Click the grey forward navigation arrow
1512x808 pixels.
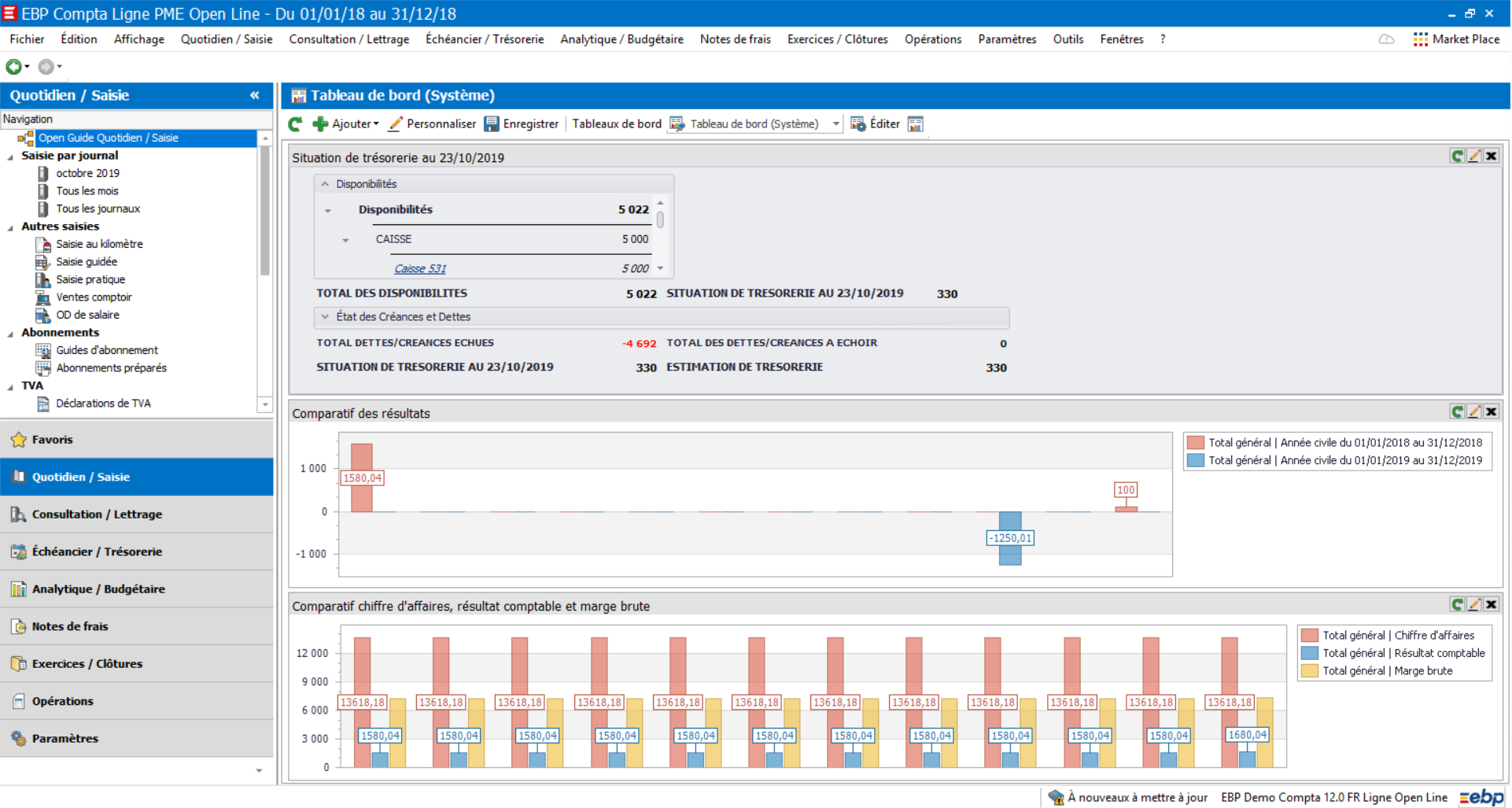click(x=46, y=67)
